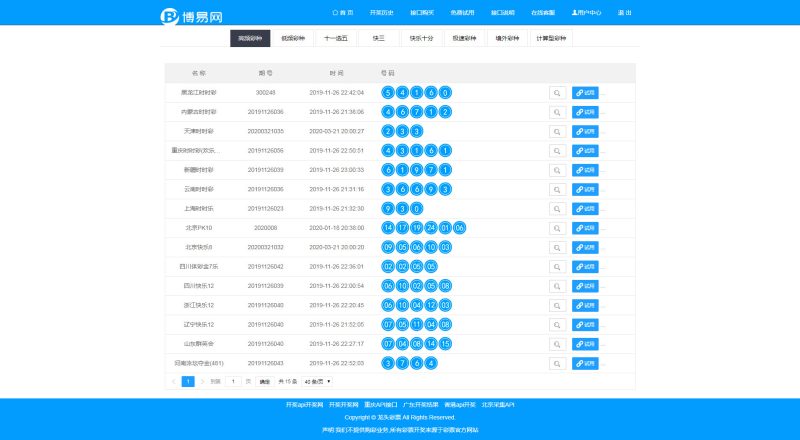Click search icon in issue 20200321035 row
The width and height of the screenshot is (800, 440).
click(557, 132)
